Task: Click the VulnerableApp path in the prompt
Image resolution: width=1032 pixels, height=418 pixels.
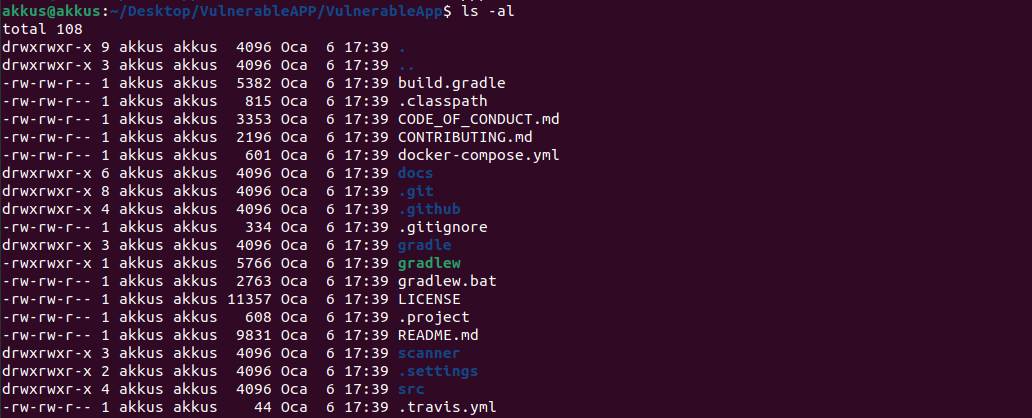Action: coord(398,11)
